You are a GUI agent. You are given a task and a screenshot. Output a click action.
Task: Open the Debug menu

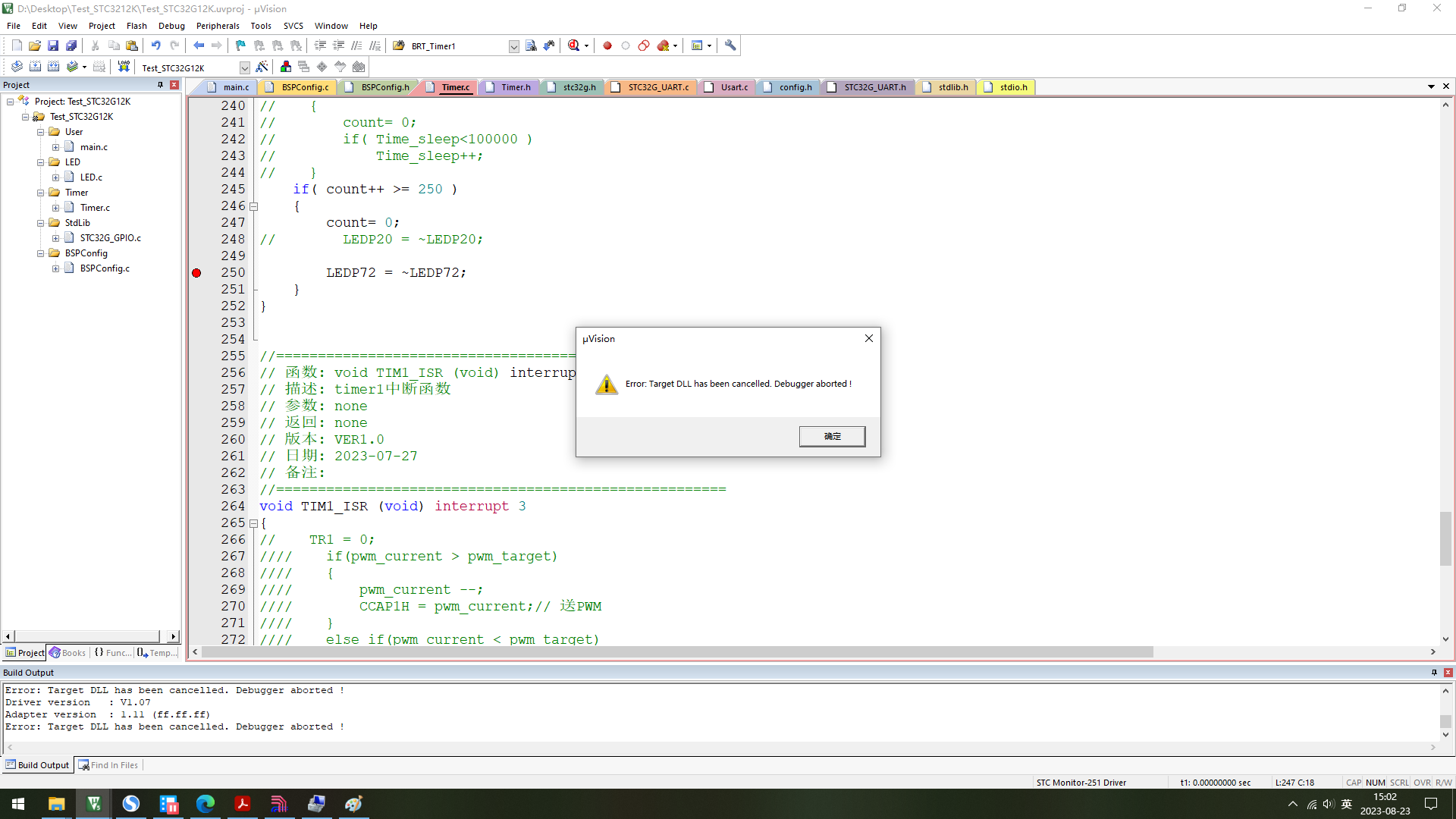click(x=171, y=26)
